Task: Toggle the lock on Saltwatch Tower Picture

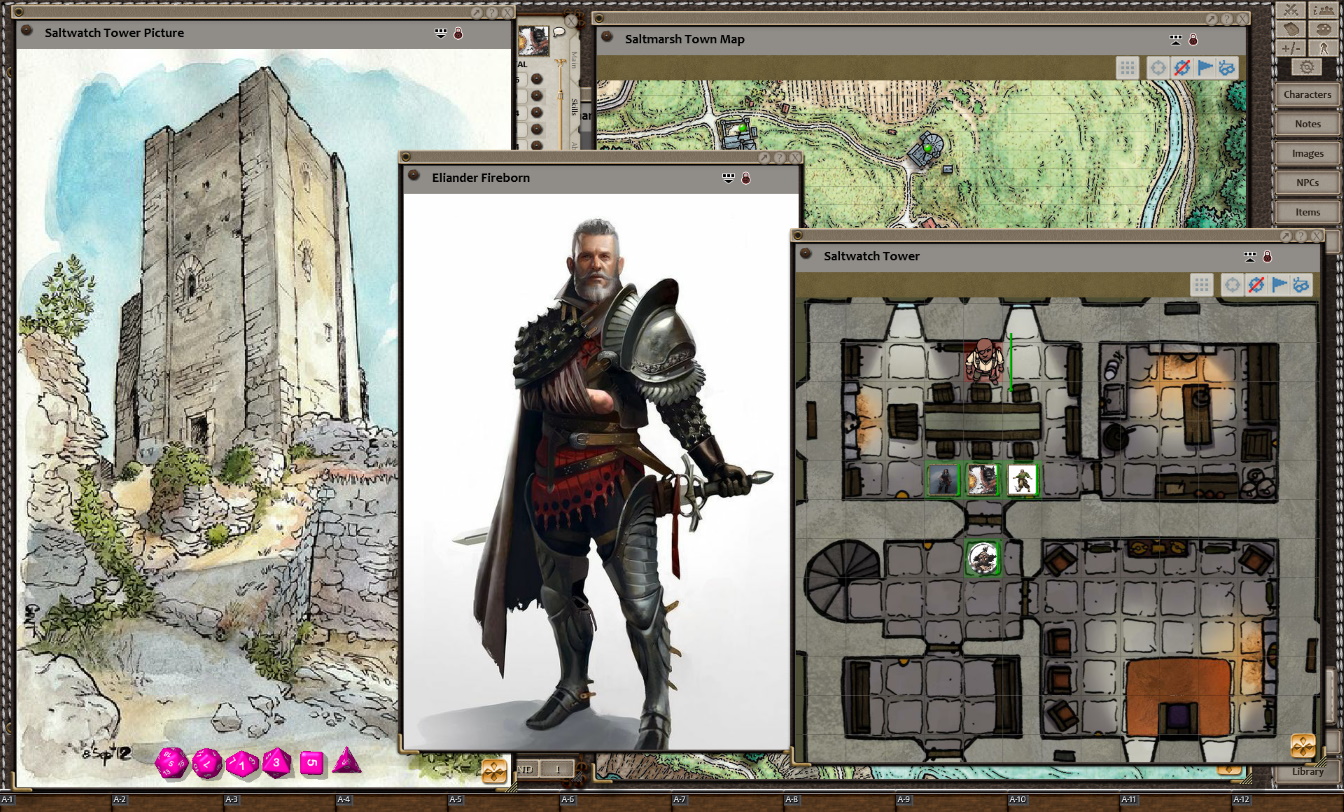Action: 458,33
